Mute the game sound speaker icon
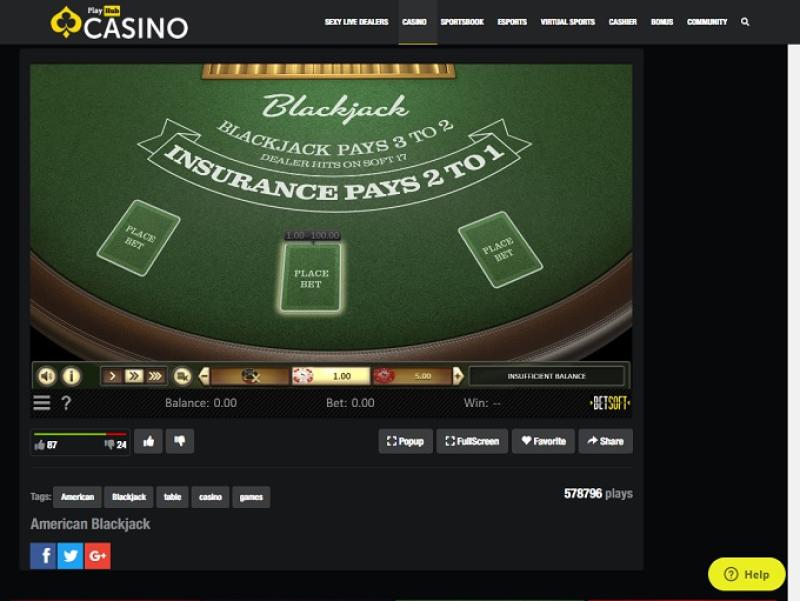This screenshot has height=601, width=800. click(x=47, y=377)
